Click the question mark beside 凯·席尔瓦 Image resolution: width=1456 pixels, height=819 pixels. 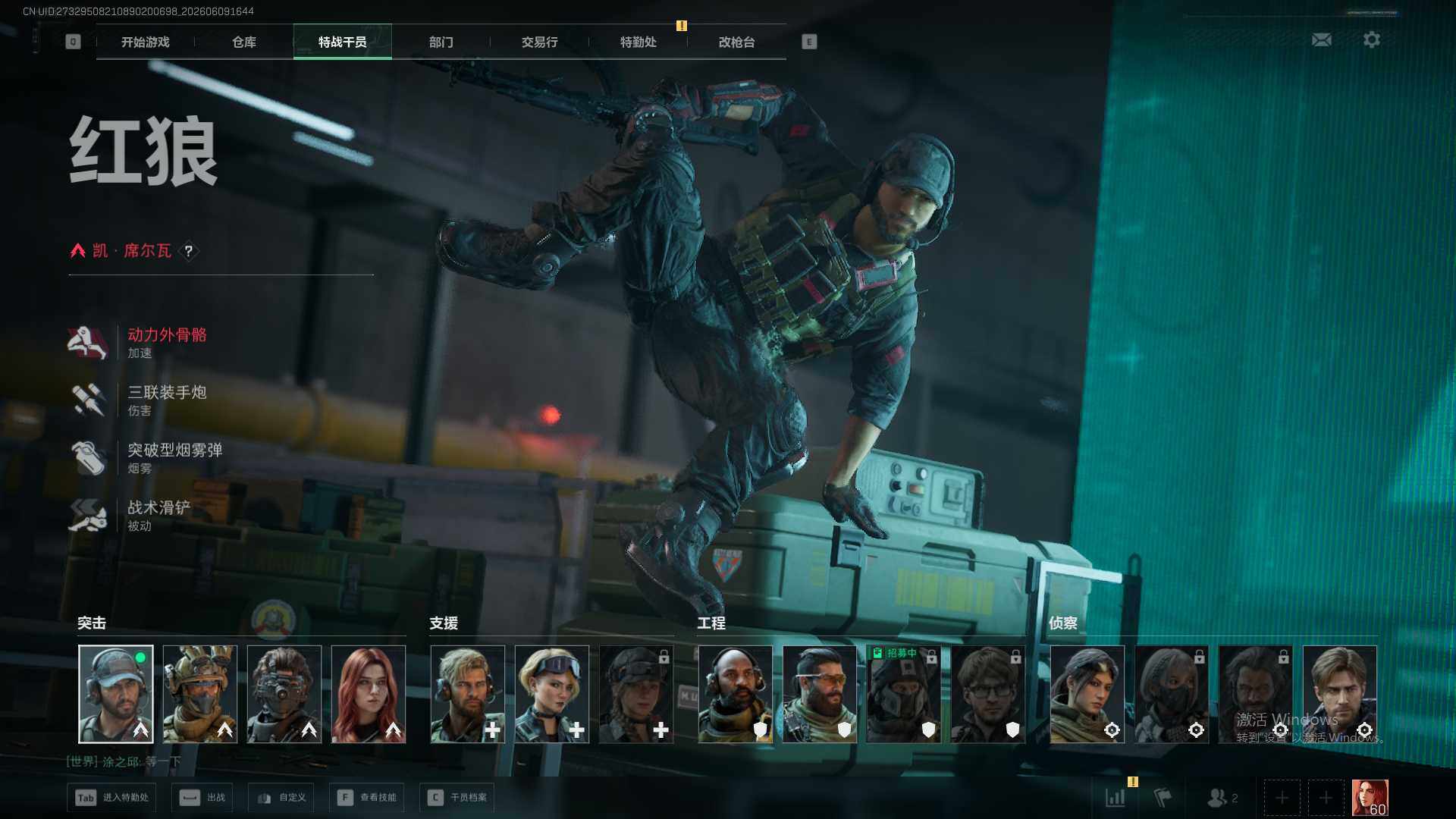188,251
